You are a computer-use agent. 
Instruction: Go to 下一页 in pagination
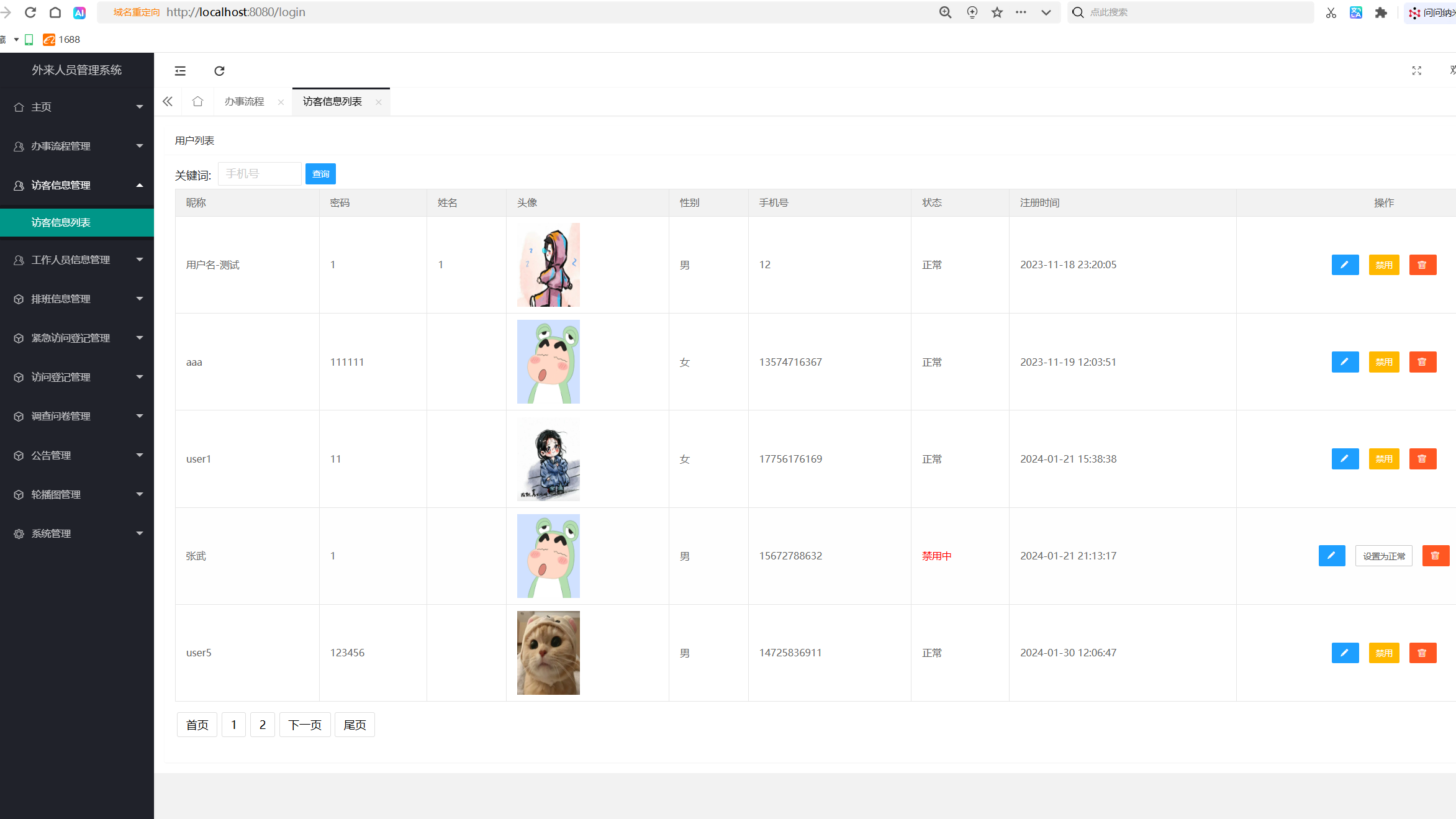pos(304,725)
